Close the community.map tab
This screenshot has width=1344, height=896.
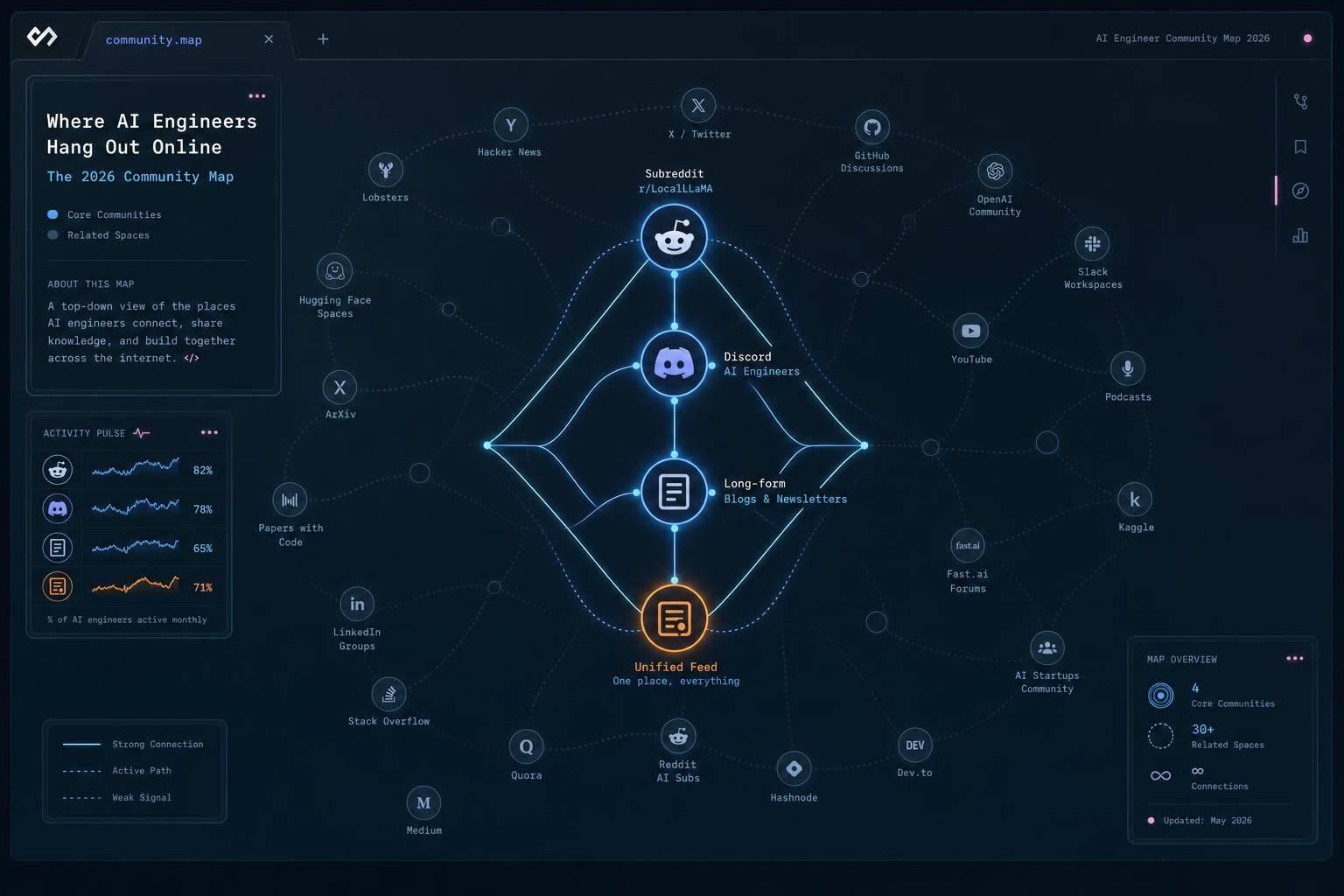pos(269,38)
